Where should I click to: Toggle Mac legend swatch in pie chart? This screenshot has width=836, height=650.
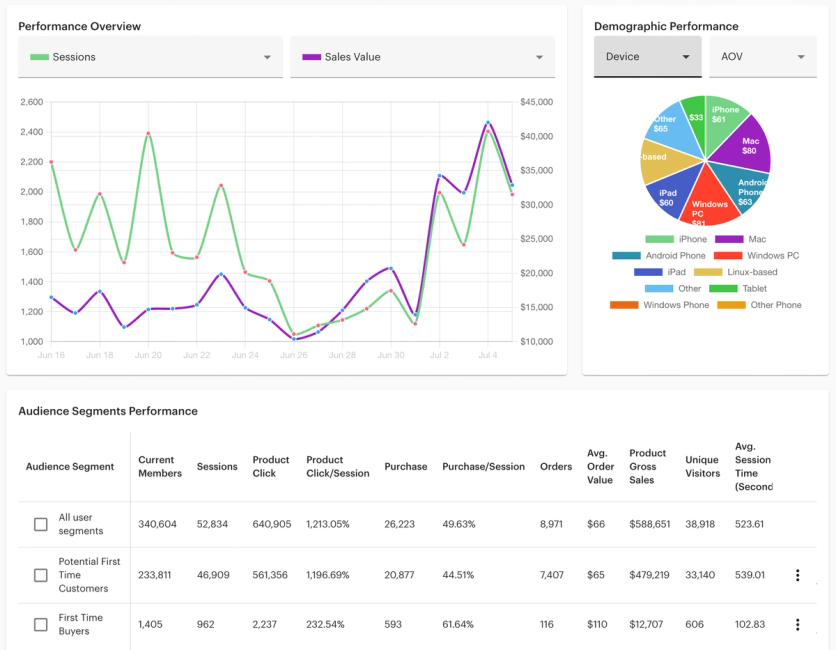coord(729,239)
